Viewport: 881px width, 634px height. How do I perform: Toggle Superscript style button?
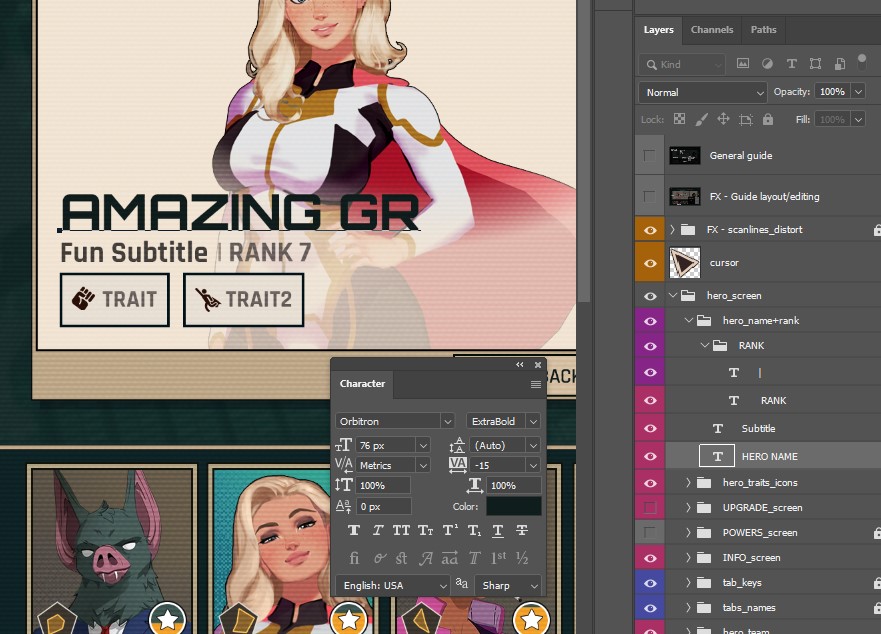click(450, 530)
